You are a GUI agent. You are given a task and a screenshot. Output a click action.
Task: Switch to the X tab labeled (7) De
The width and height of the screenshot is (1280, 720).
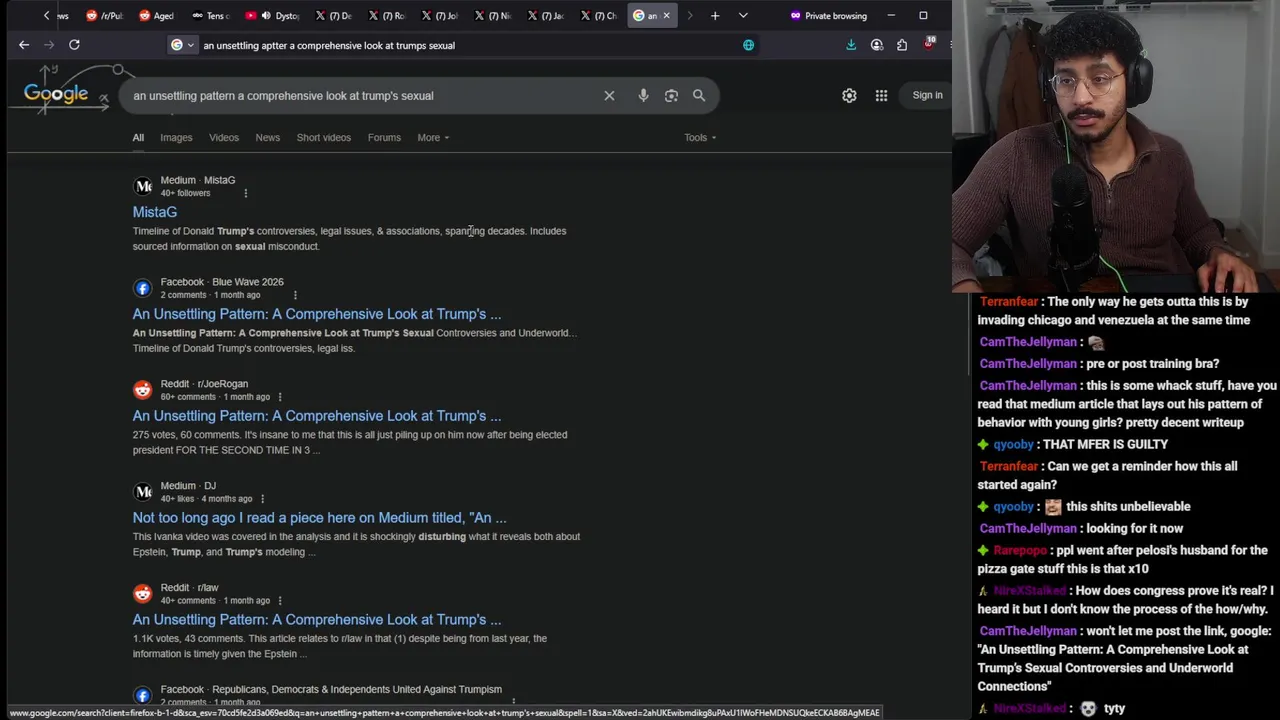coord(334,16)
